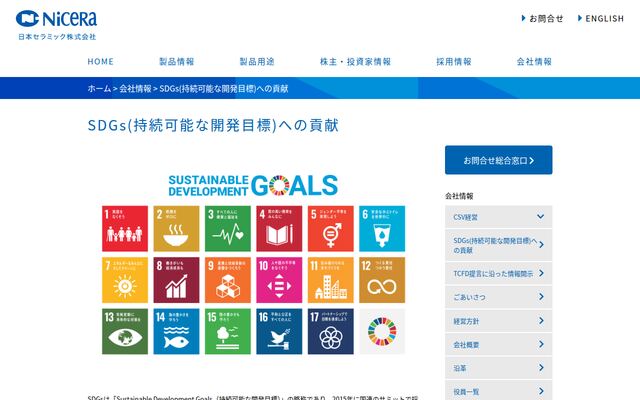Open SDGs(持続可能な開発目標)への貢献 in sidebar

point(499,245)
